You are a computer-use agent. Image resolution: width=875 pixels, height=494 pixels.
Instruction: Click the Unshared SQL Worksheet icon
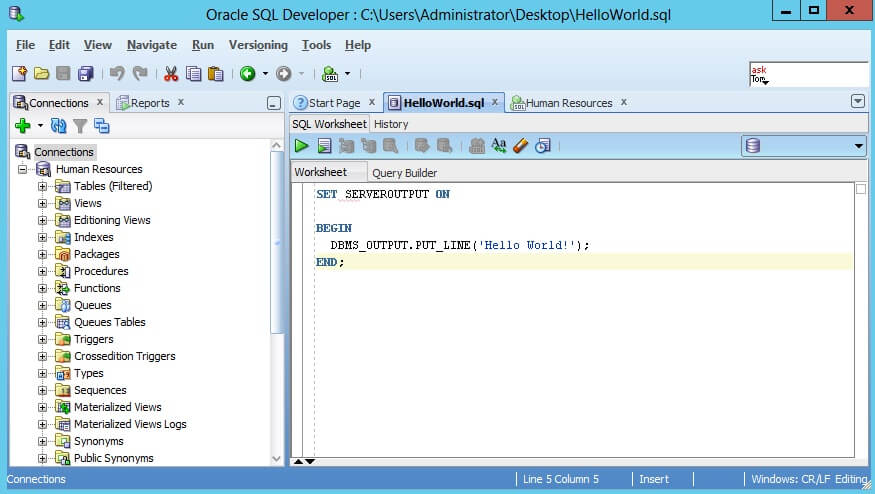(x=476, y=146)
